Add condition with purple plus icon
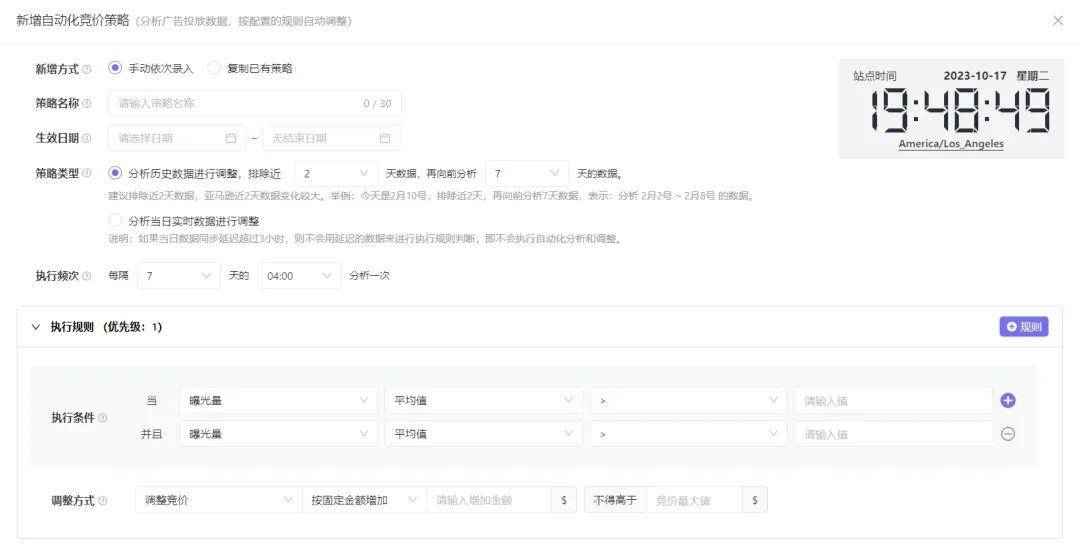This screenshot has width=1080, height=550. point(1008,401)
